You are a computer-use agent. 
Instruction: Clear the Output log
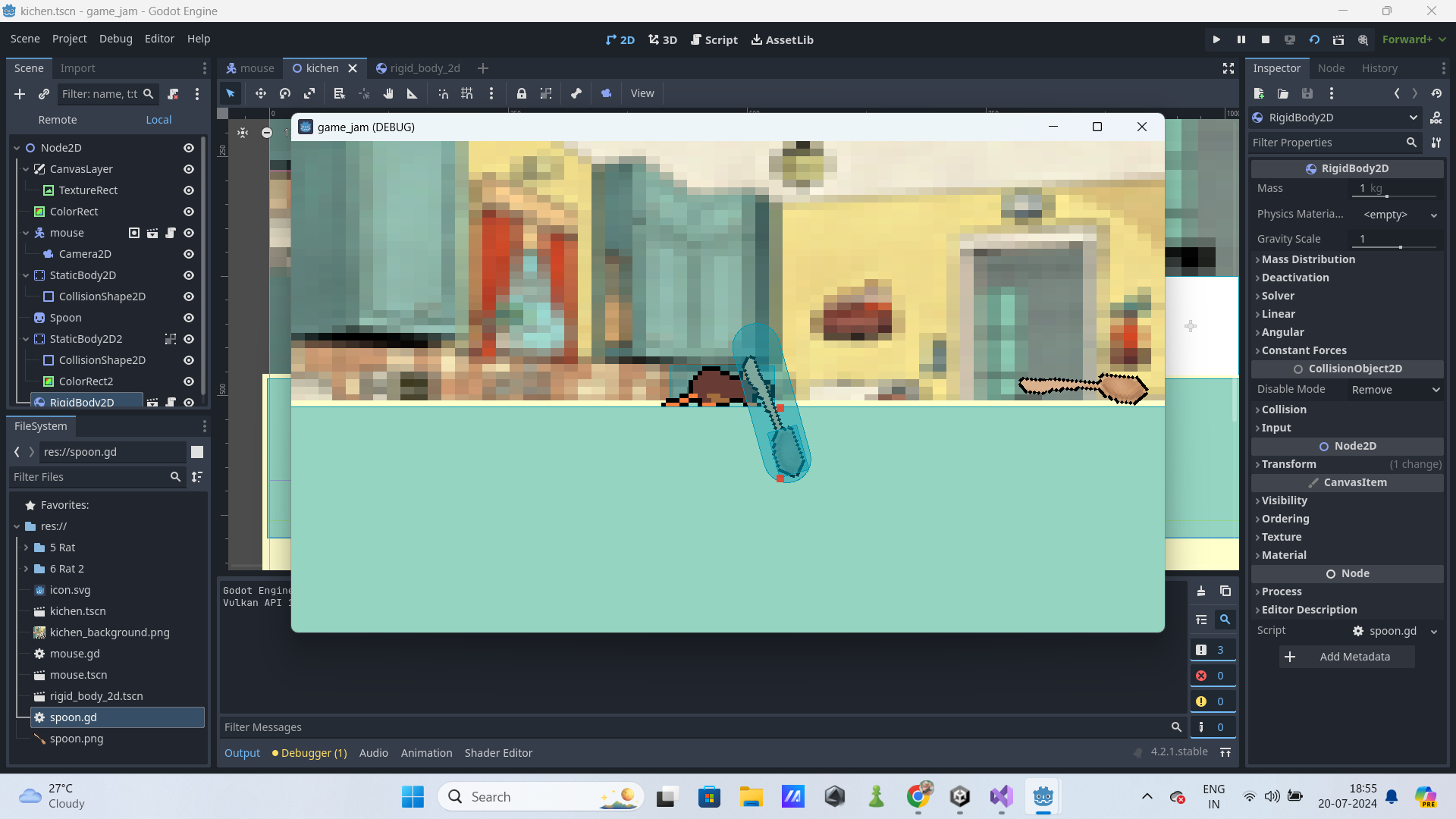1201,591
